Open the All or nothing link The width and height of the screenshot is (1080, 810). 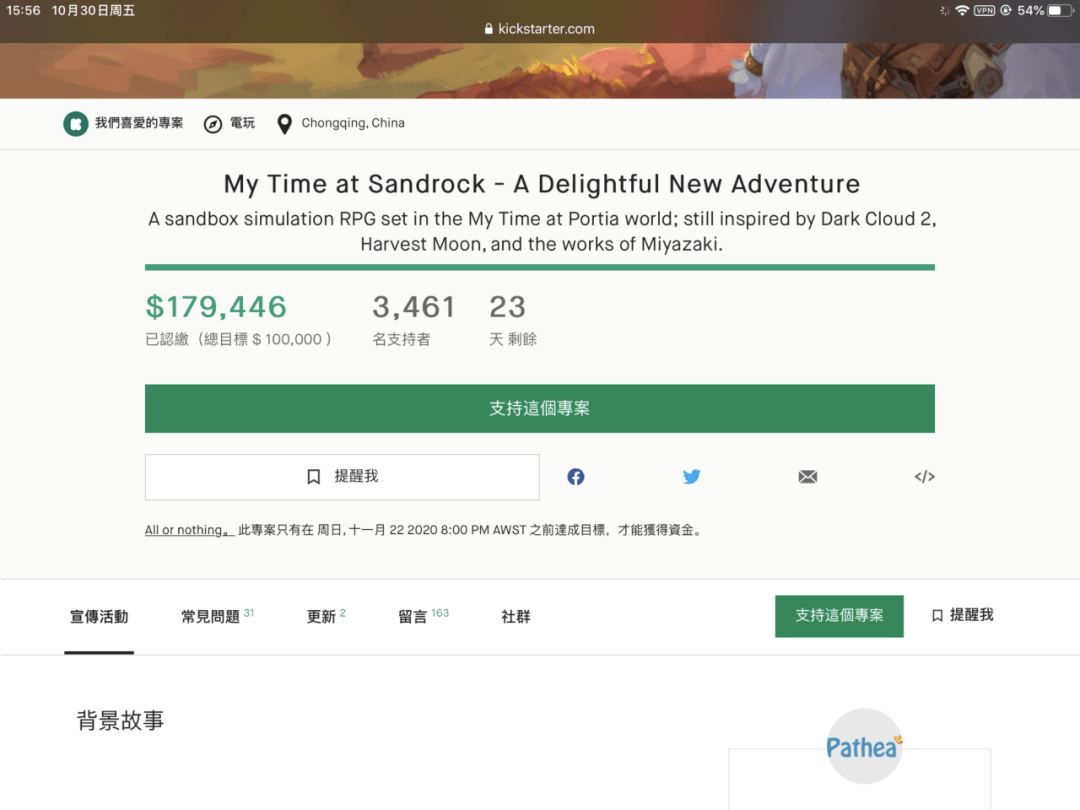188,531
